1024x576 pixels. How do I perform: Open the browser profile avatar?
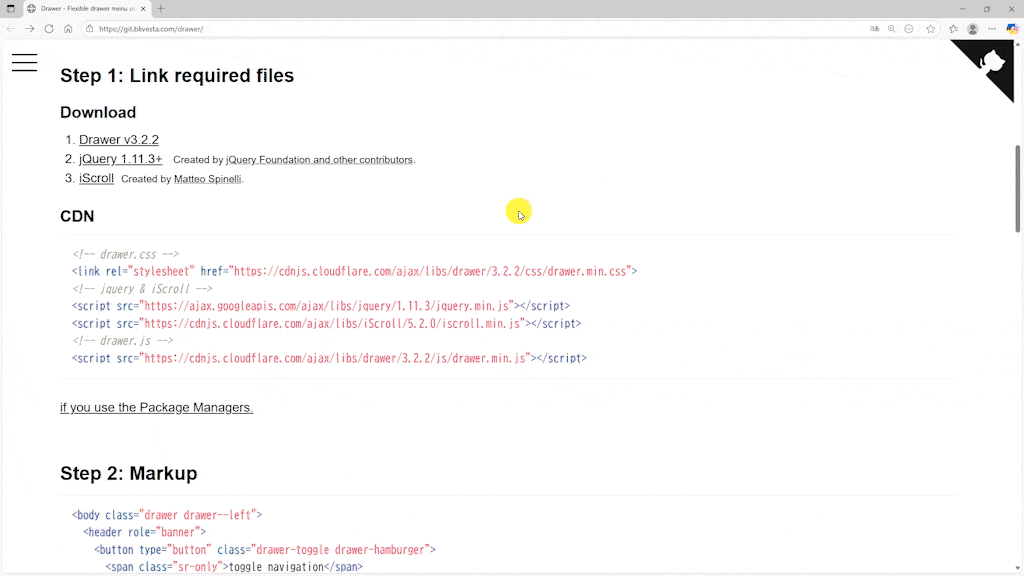click(x=972, y=29)
